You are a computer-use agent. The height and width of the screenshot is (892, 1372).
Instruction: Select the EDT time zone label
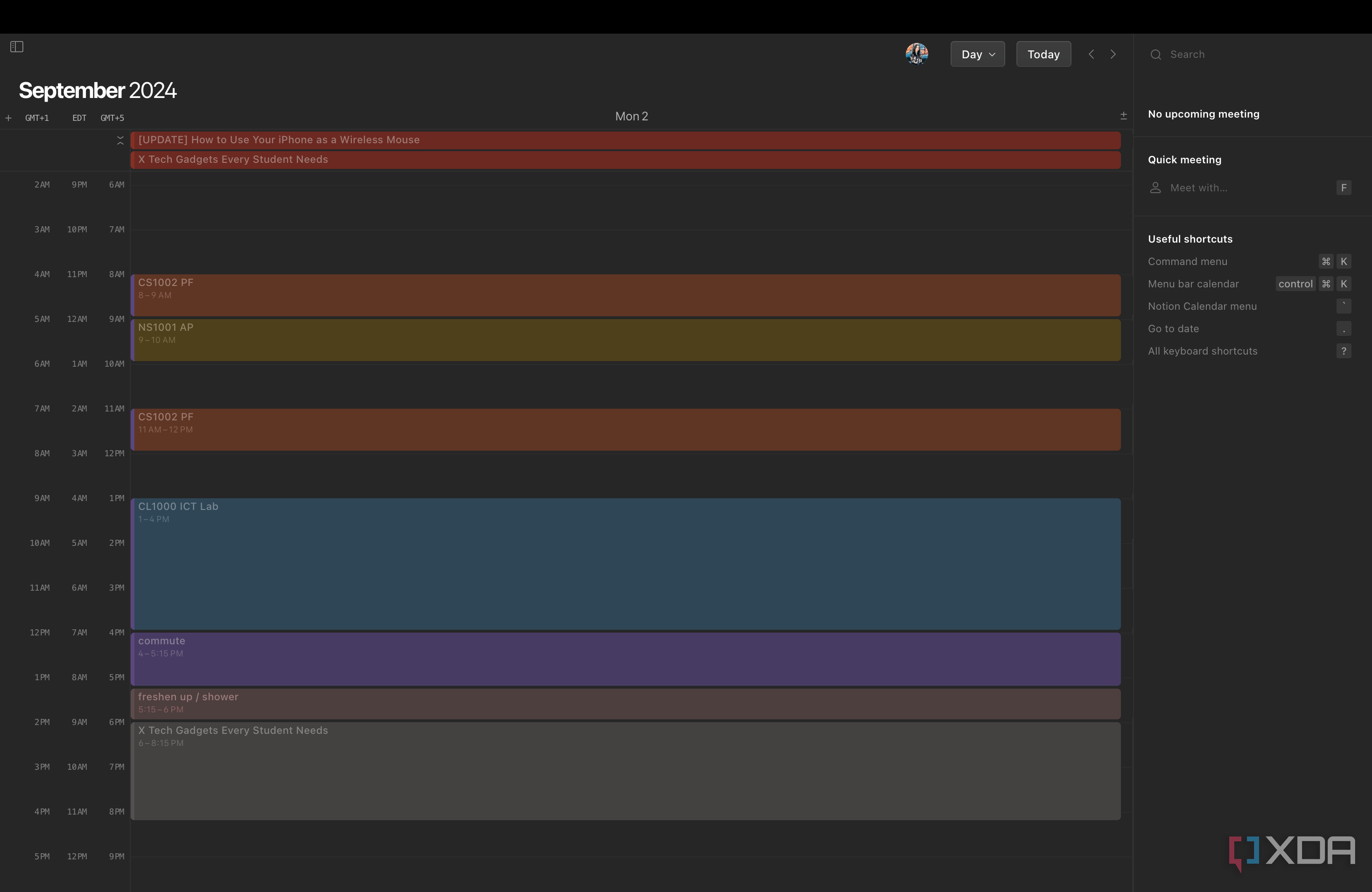click(79, 118)
